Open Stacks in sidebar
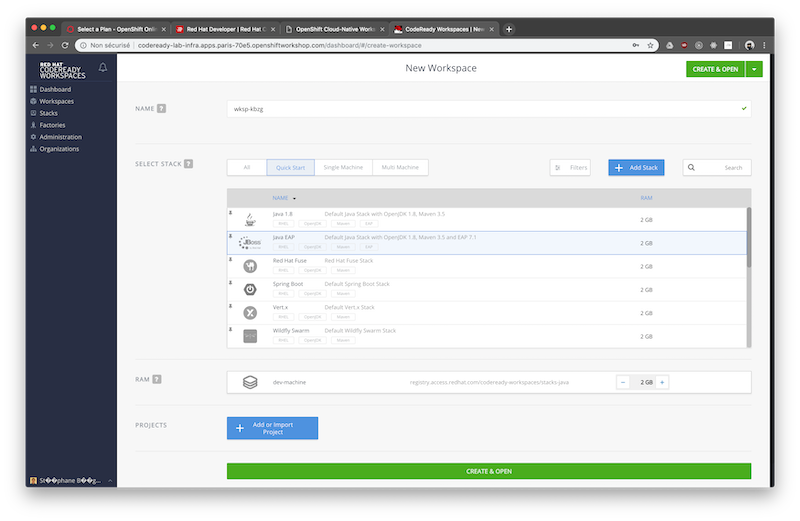Screen dimensions: 800x521 (48, 113)
